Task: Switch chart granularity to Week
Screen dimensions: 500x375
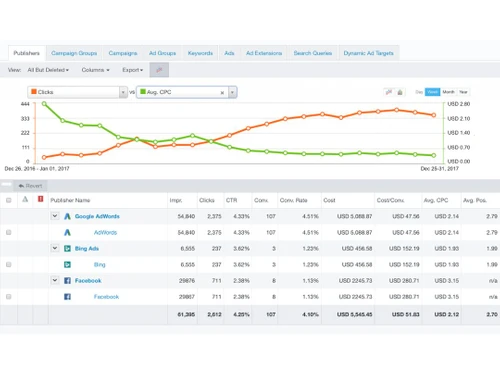Action: coord(432,92)
